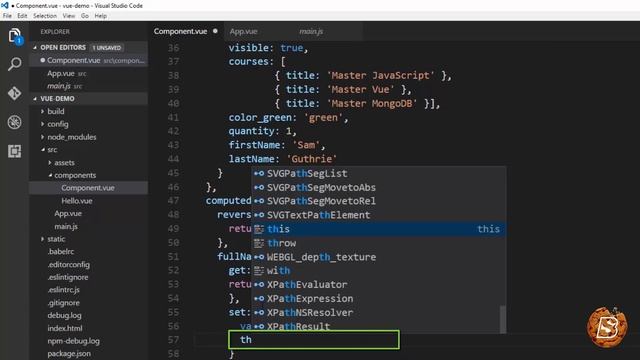Expand the build folder
Viewport: 640px width, 360px height.
click(56, 111)
